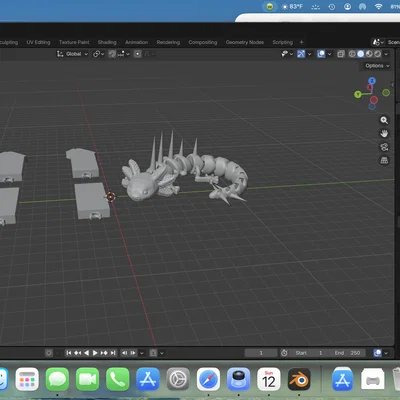Expand the viewport shading options arrow
Screen dimensions: 400x400
(x=386, y=54)
